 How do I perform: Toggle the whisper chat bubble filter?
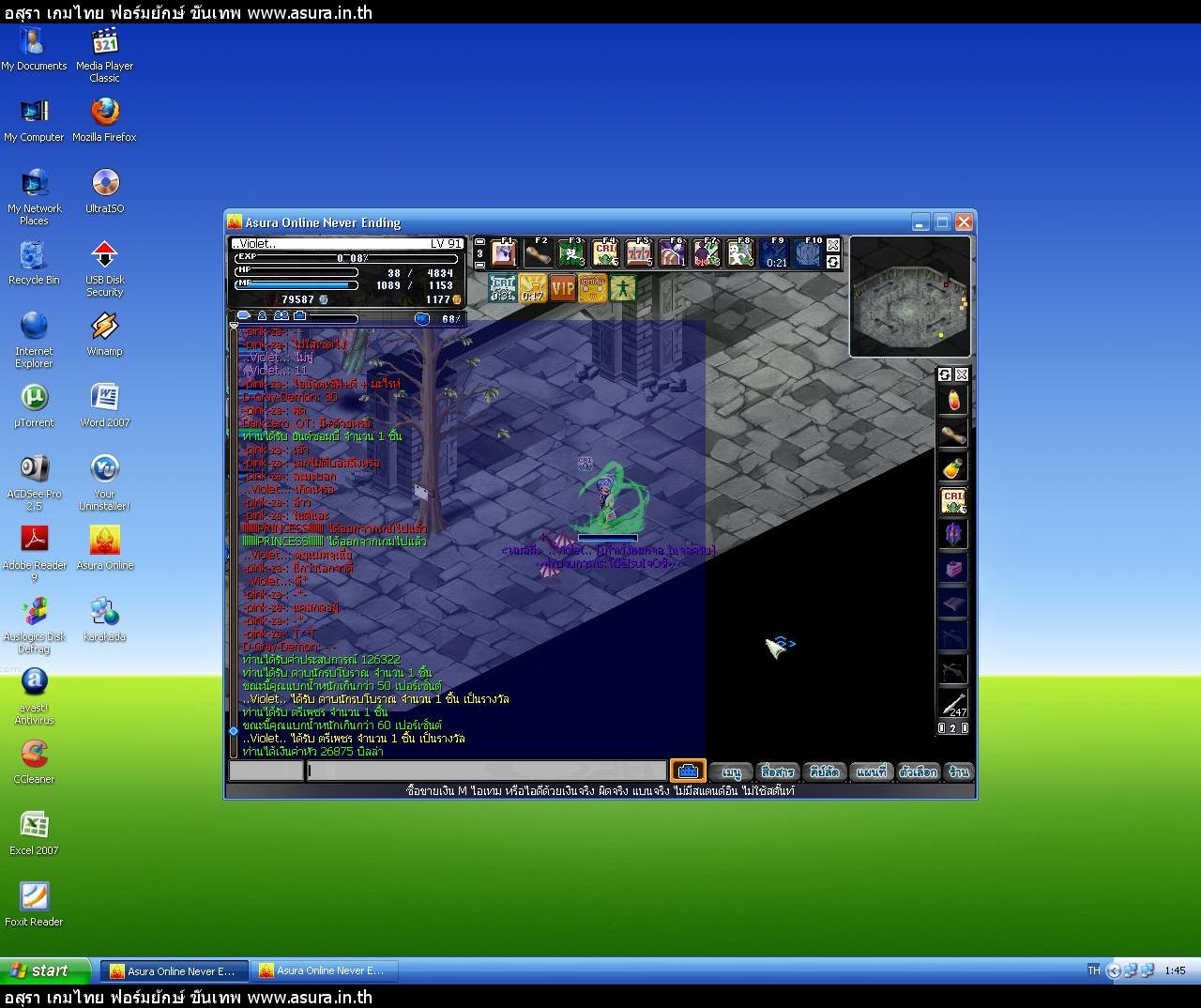(x=244, y=317)
